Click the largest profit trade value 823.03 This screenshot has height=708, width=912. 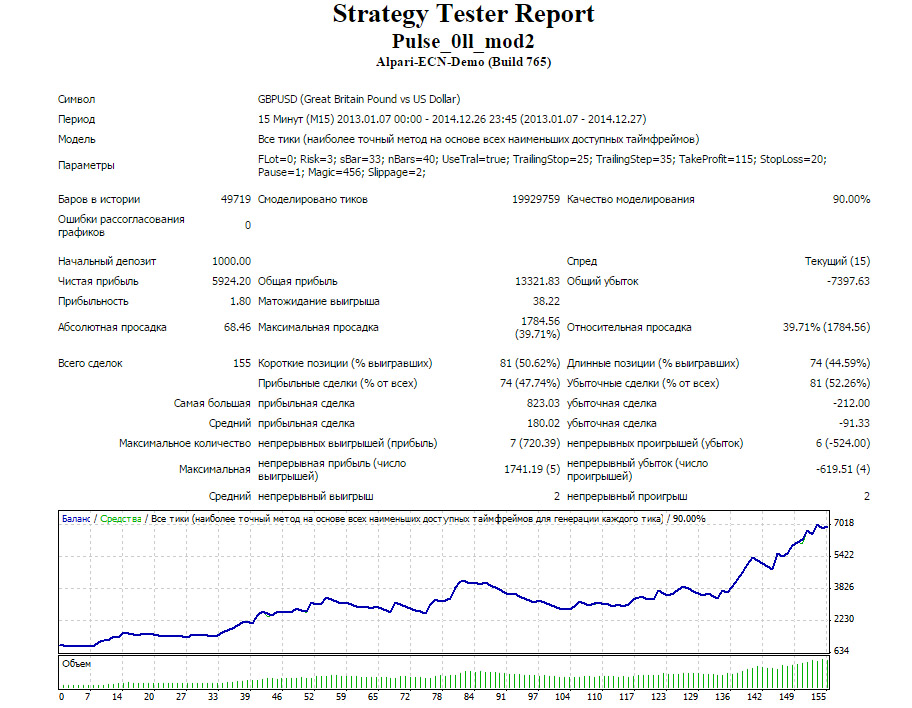(543, 404)
